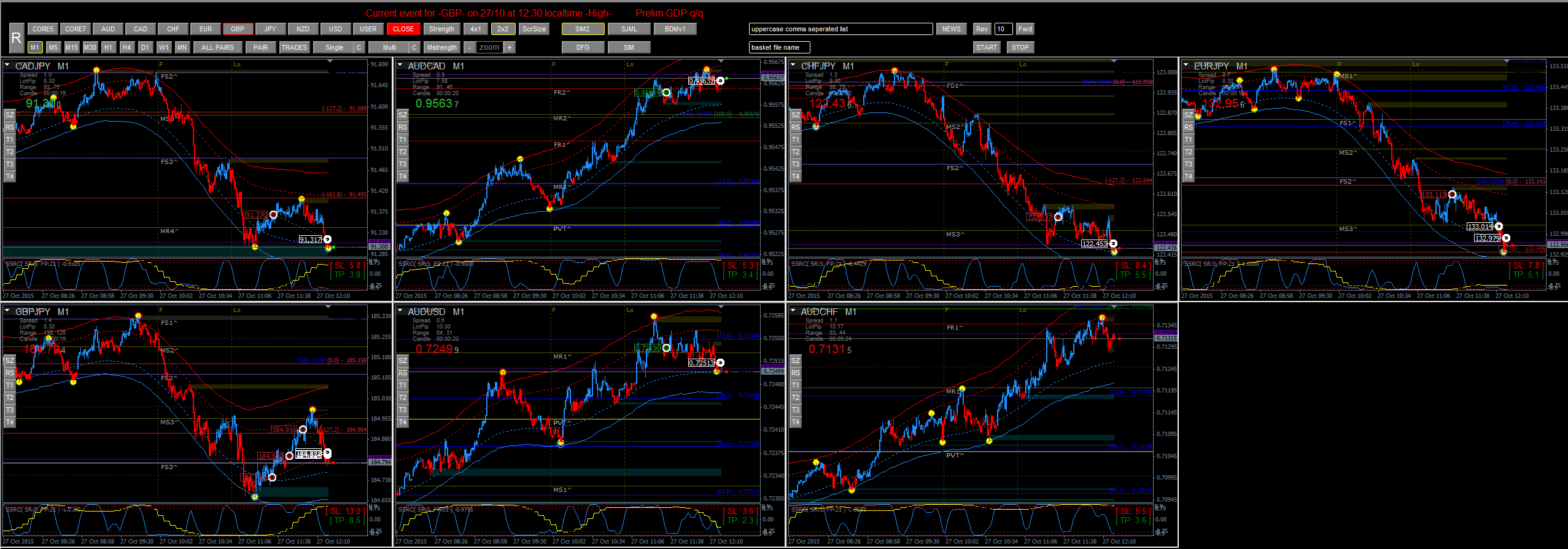Click the red CLOSE button
The image size is (1568, 549).
[x=403, y=29]
